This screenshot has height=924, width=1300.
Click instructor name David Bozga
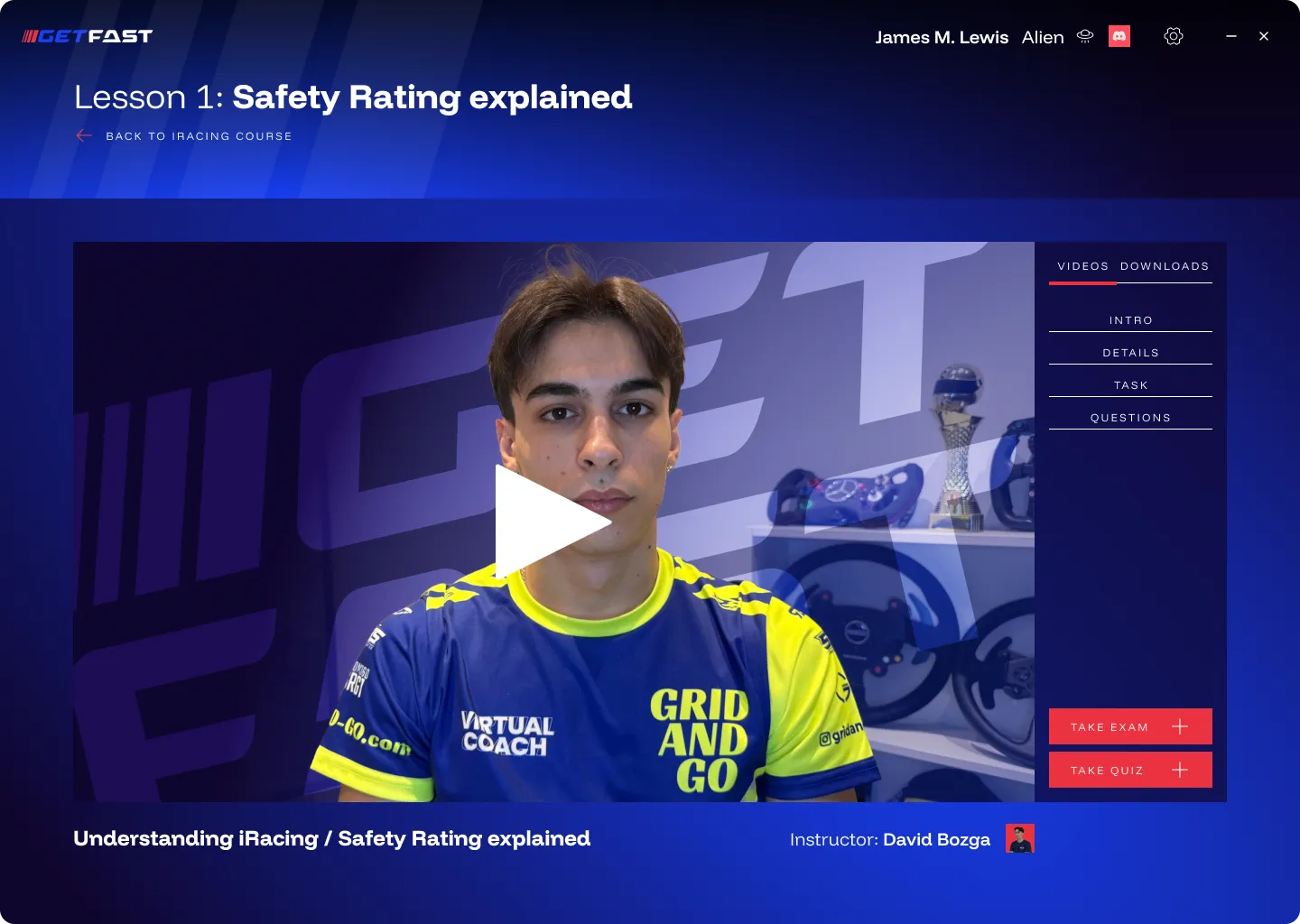(x=936, y=839)
